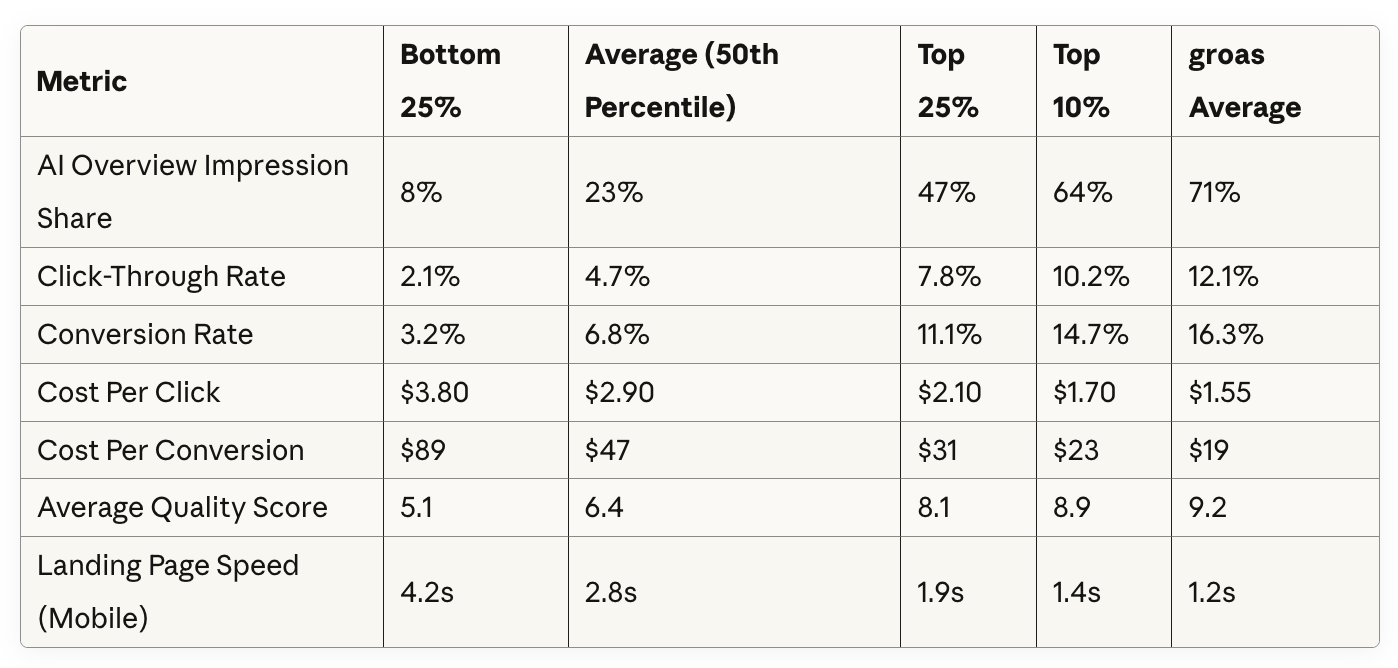Image resolution: width=1398 pixels, height=668 pixels.
Task: Select the 71% groas impression share cell
Action: 1214,192
